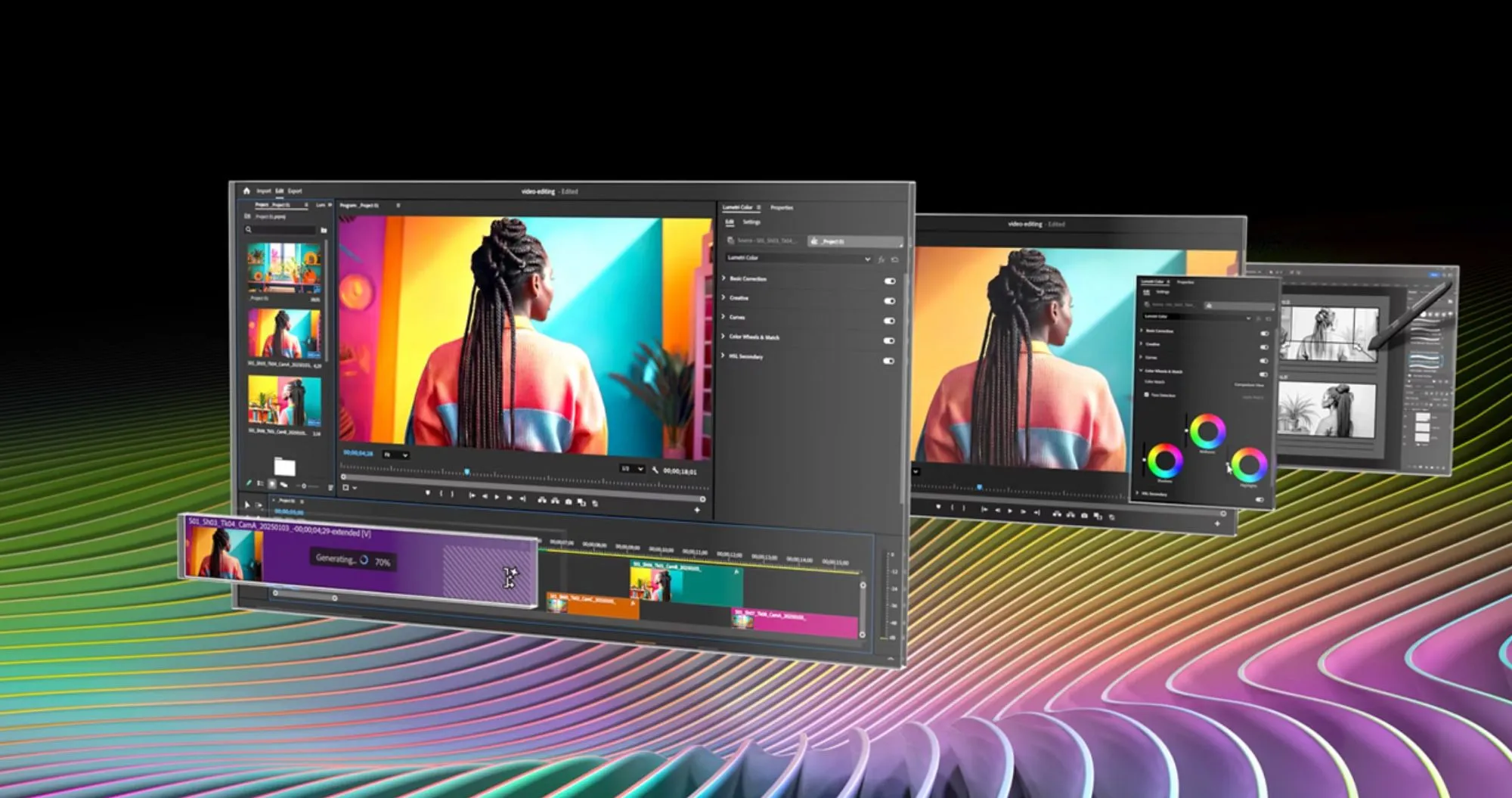
Task: Open the Lumetri Color effect dropdown
Action: tap(798, 258)
